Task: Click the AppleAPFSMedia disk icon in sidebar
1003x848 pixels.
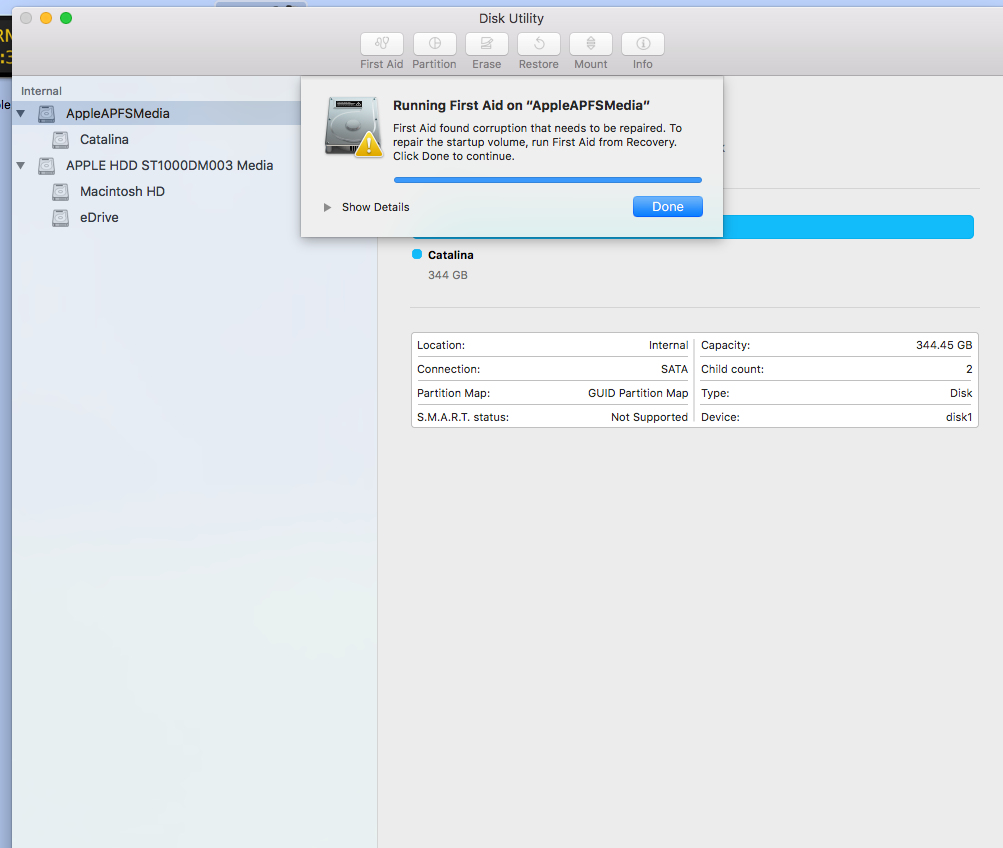Action: 47,114
